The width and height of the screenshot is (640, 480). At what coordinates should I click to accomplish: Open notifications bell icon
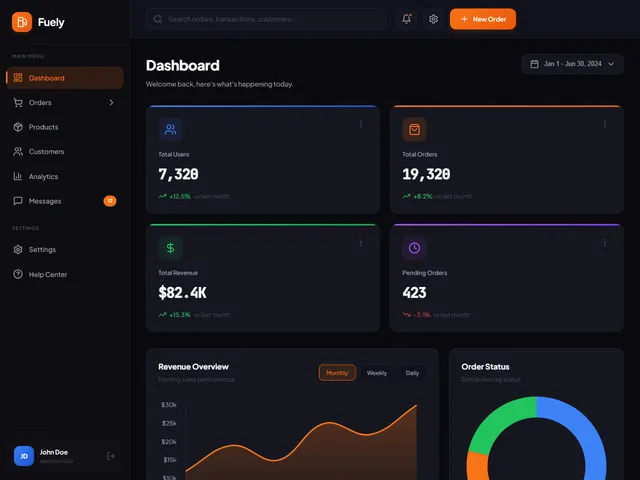(407, 19)
